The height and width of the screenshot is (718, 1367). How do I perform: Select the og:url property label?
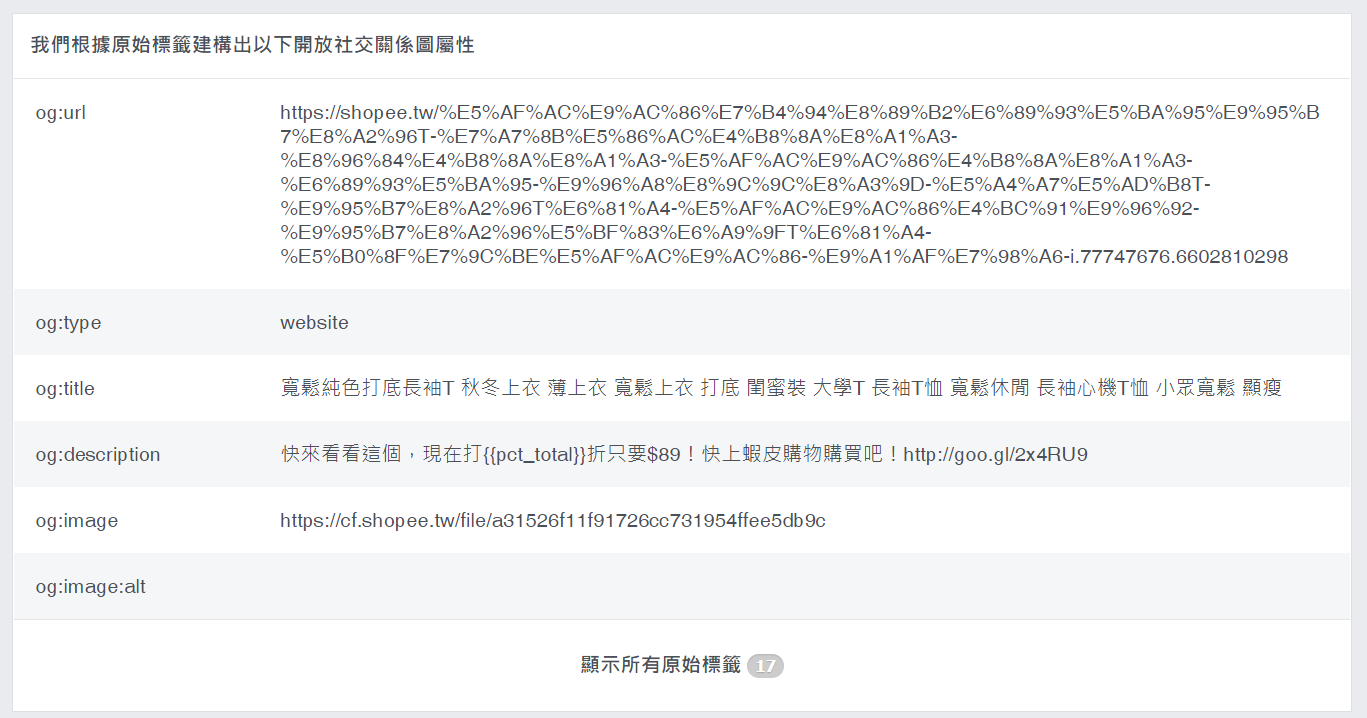(x=61, y=113)
